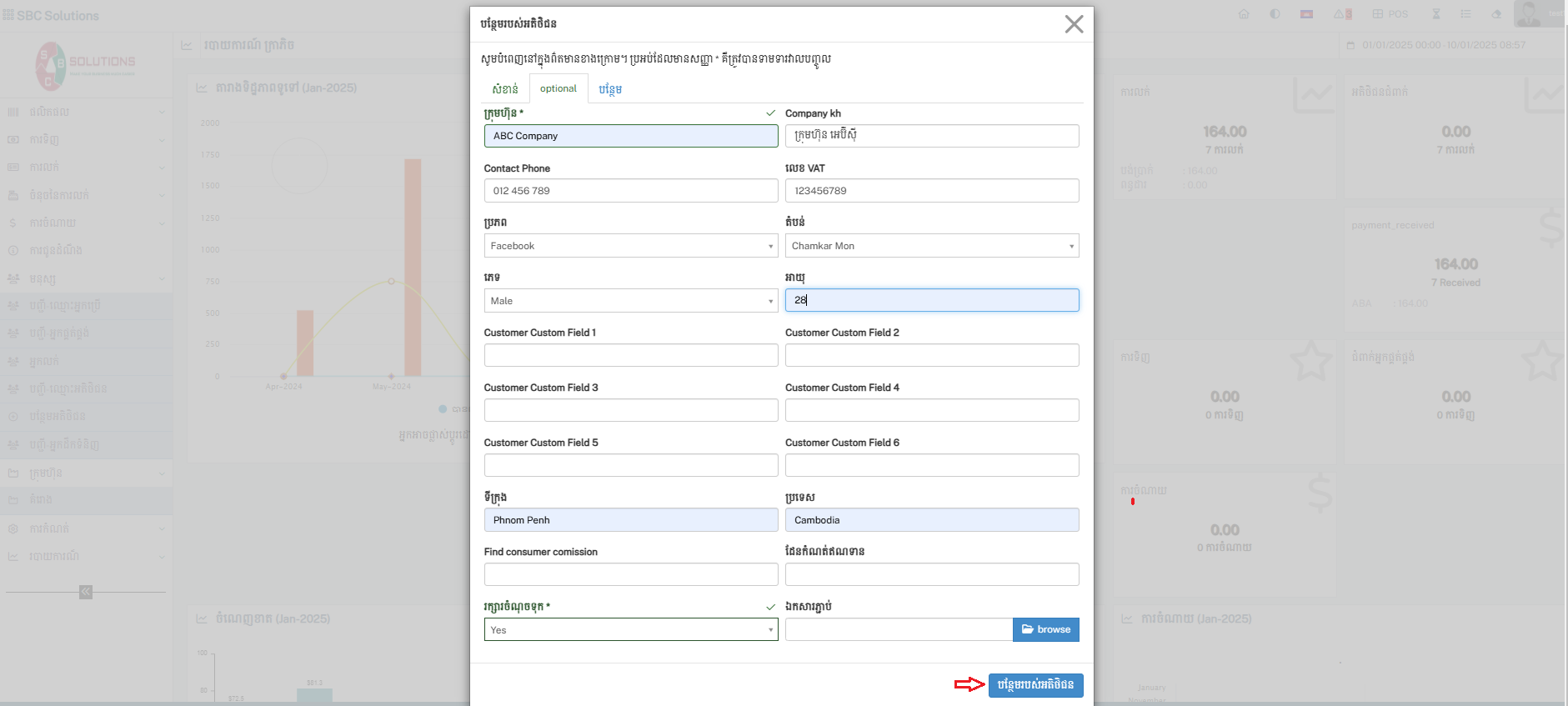Switch to the optional tab
Screen dimensions: 1568x706
coord(558,88)
